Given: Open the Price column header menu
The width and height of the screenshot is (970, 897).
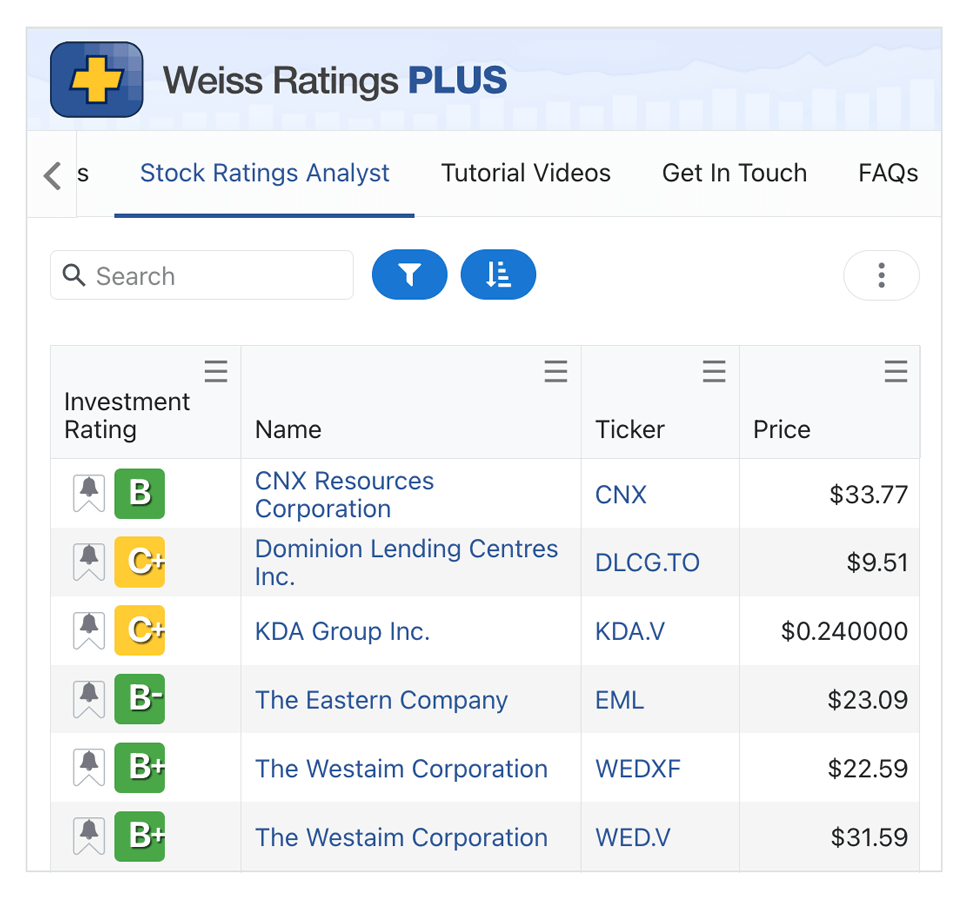Looking at the screenshot, I should coord(896,371).
